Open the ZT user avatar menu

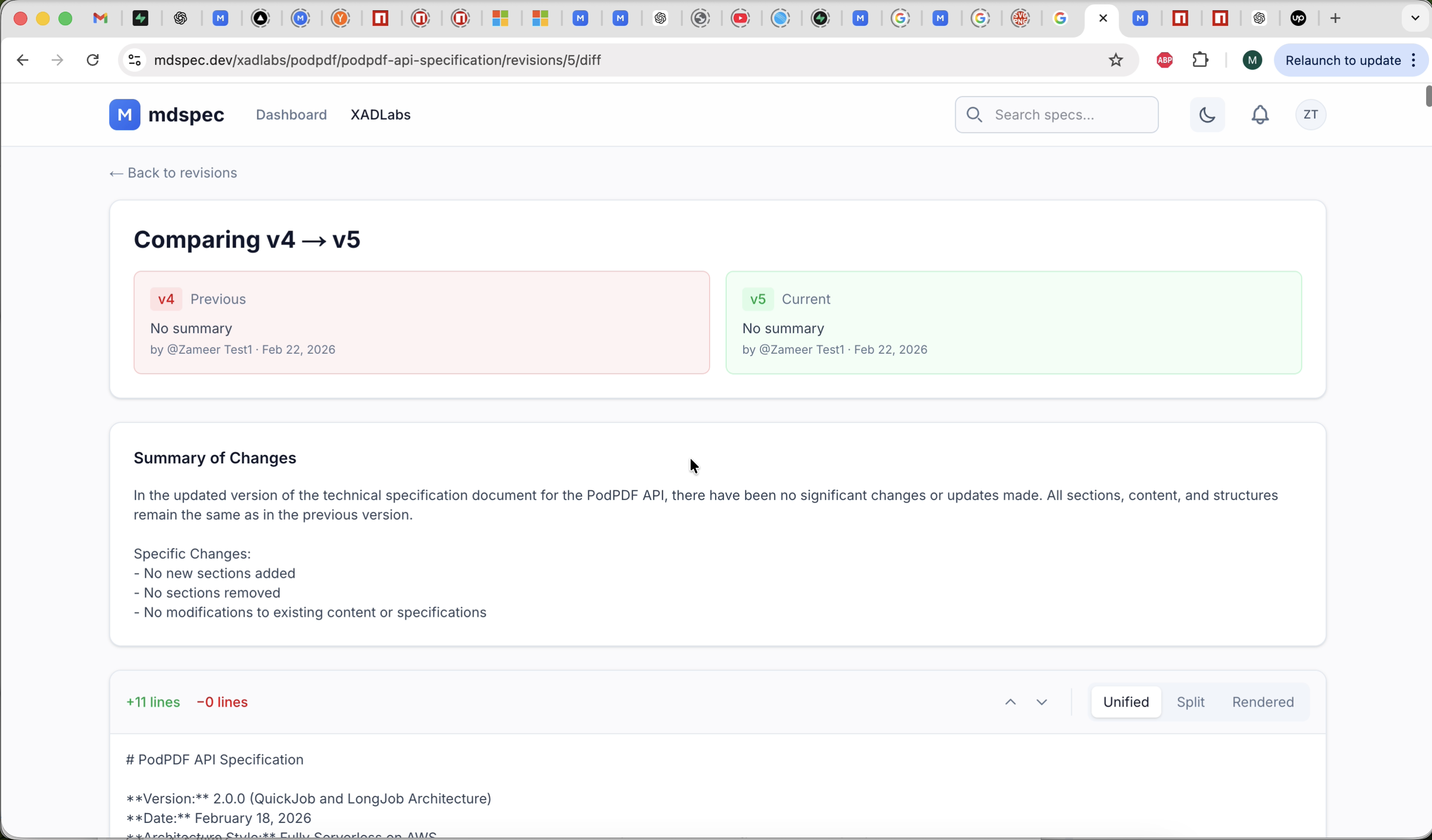coord(1311,114)
